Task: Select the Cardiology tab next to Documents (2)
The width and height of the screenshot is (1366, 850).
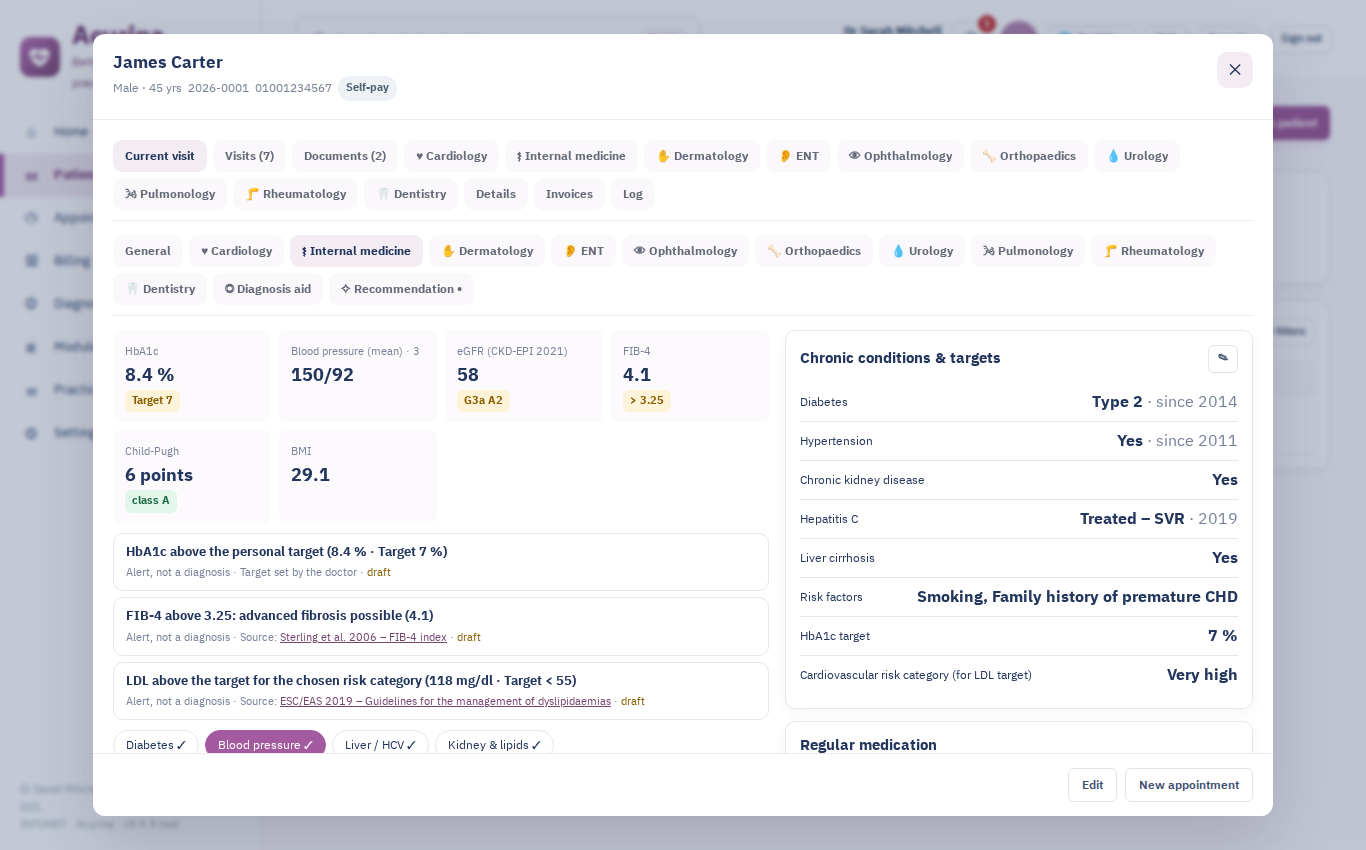Action: [x=451, y=156]
